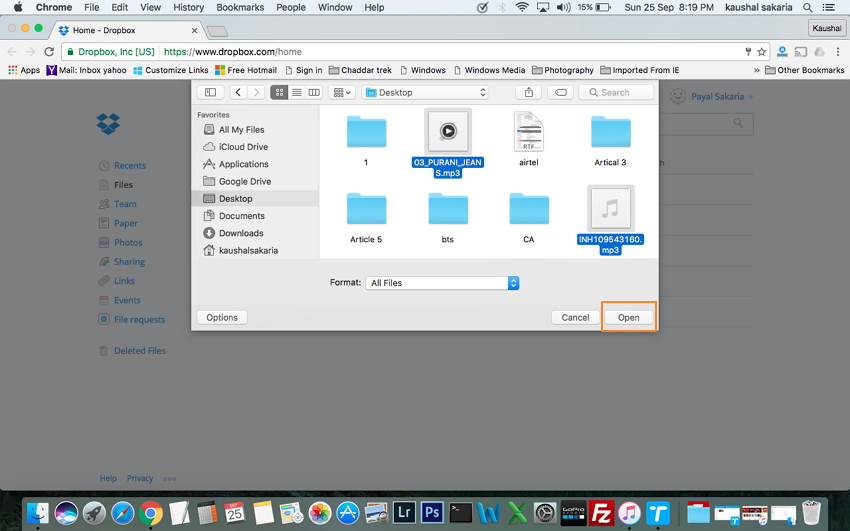This screenshot has width=850, height=531.
Task: Expand the Desktop location dropdown
Action: click(x=425, y=92)
